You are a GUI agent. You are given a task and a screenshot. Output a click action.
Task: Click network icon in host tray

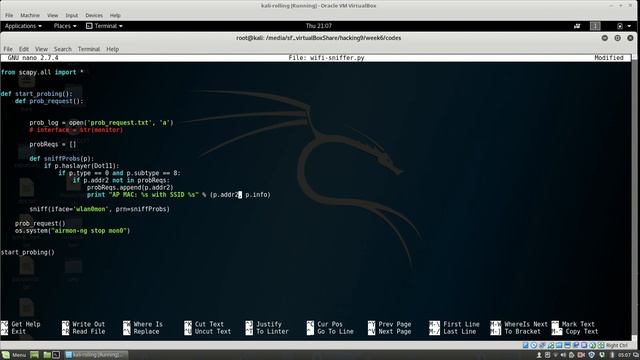click(556, 355)
